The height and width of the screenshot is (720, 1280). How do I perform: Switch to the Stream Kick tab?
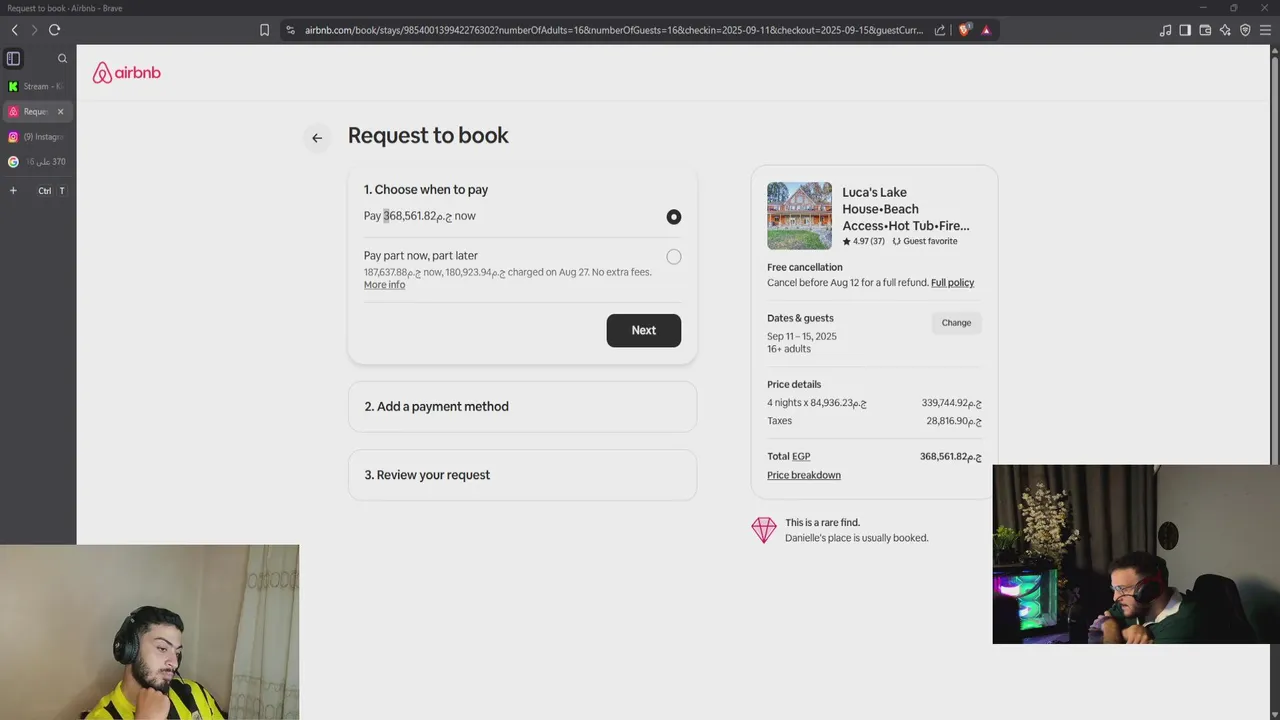tap(37, 87)
